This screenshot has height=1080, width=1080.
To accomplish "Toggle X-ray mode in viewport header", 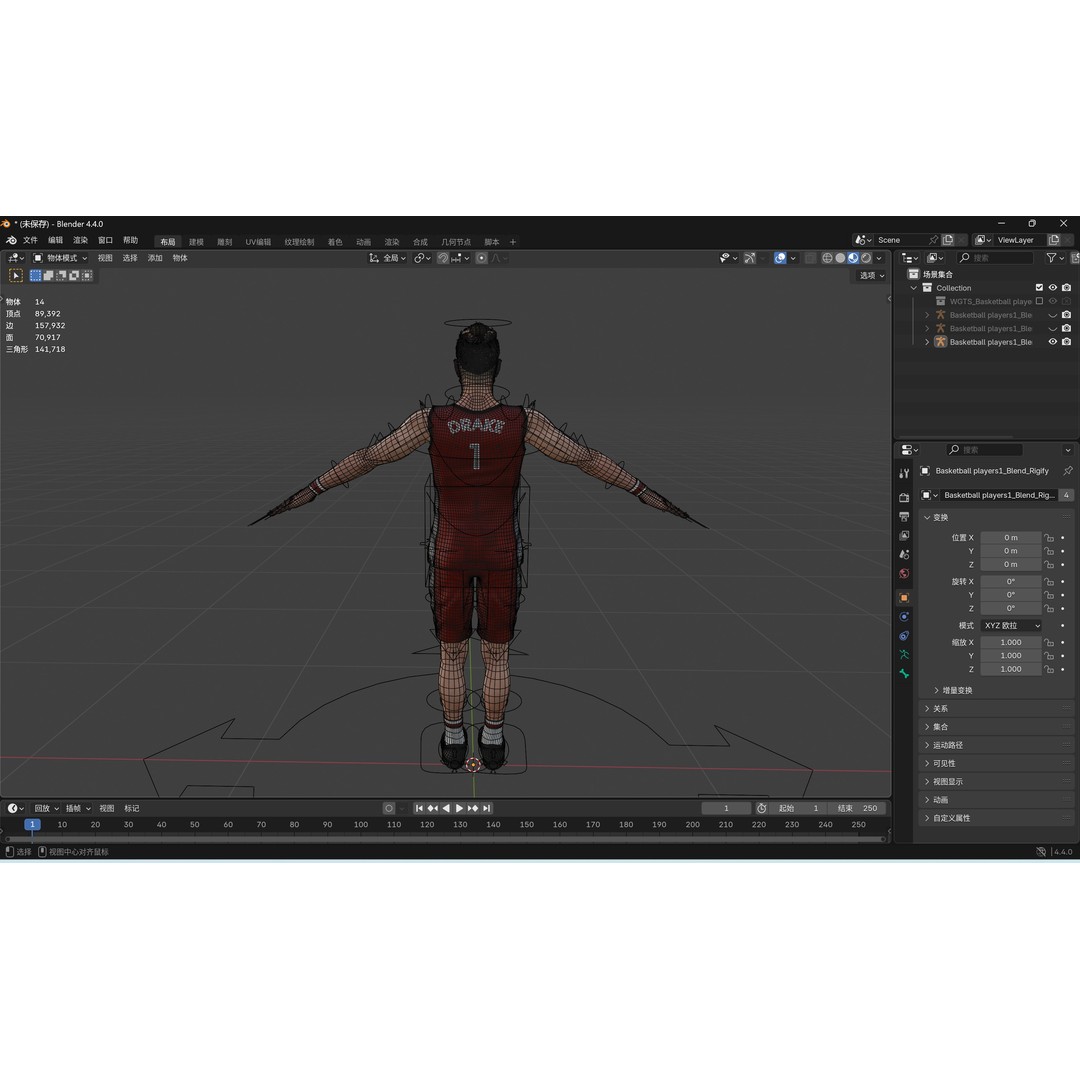I will coord(811,258).
